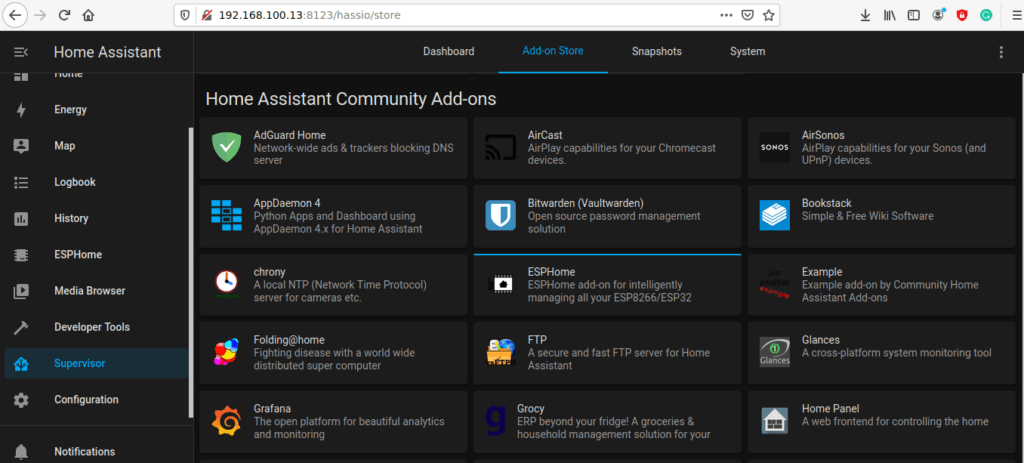Collapse the Home Assistant sidebar menu icon
Viewport: 1024px width, 463px height.
coord(21,52)
